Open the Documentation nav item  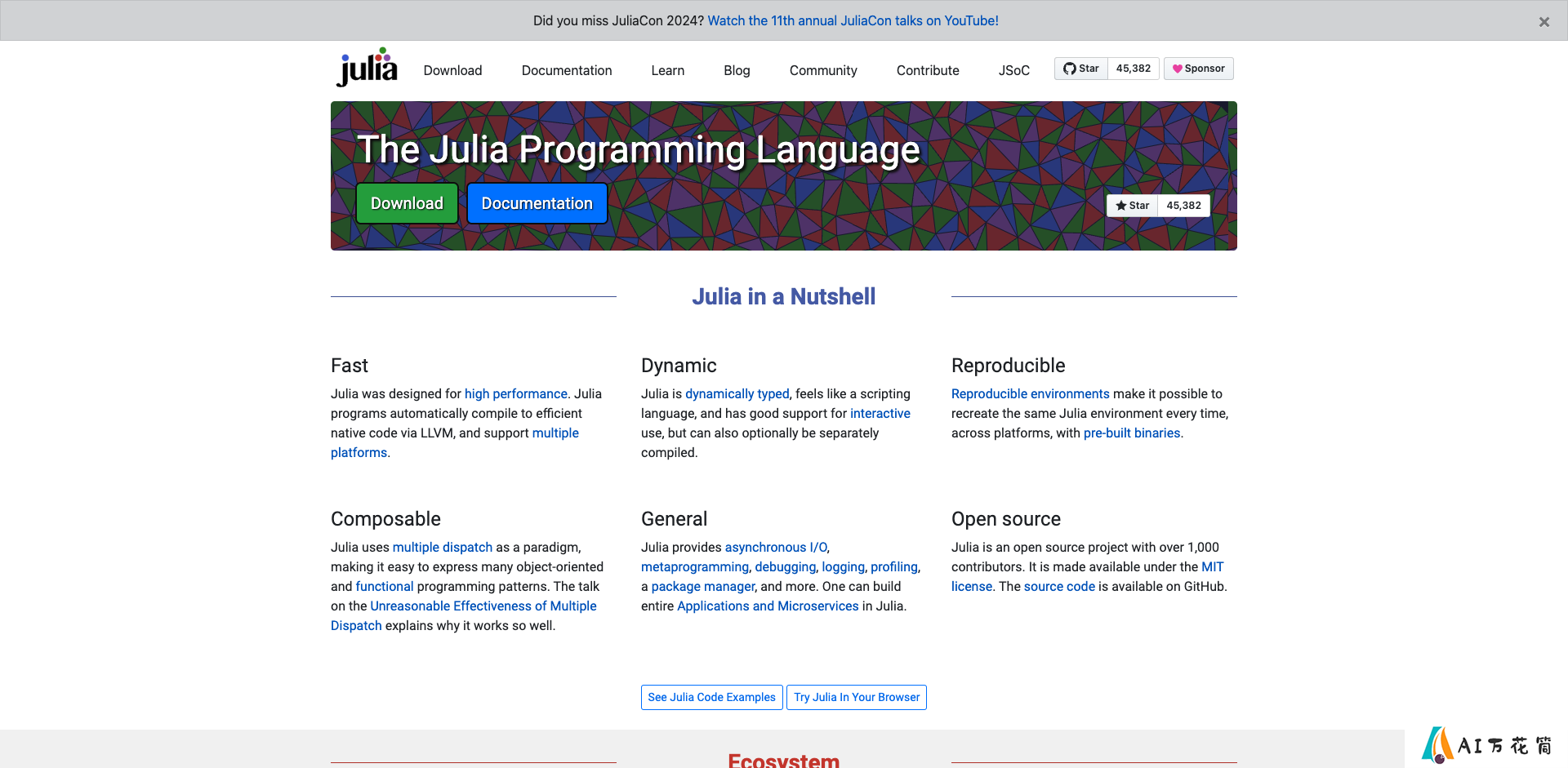(x=567, y=70)
